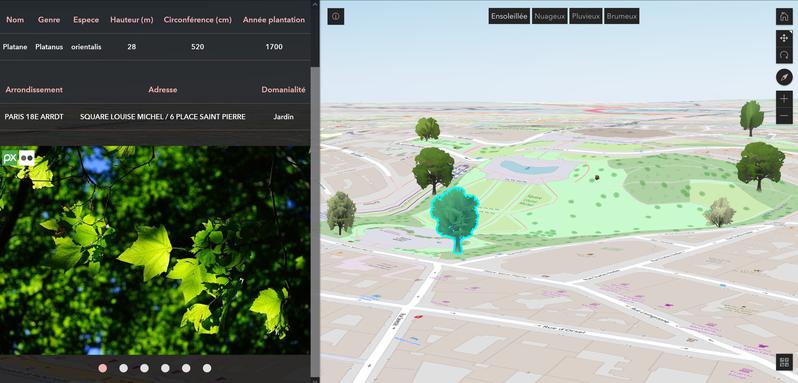The width and height of the screenshot is (798, 383).
Task: Select the rotate navigation tool
Action: [x=784, y=55]
